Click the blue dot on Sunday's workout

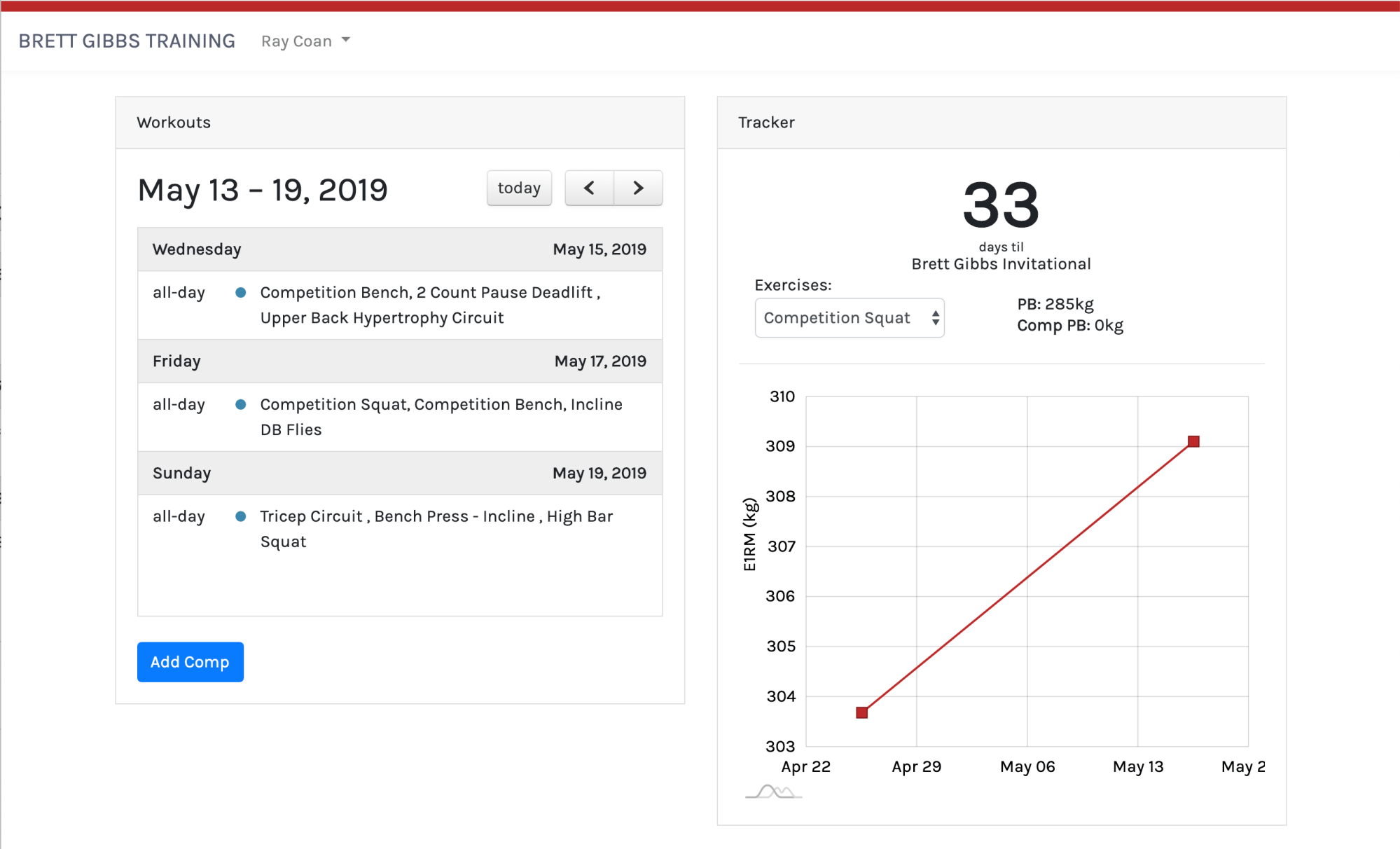click(x=240, y=517)
